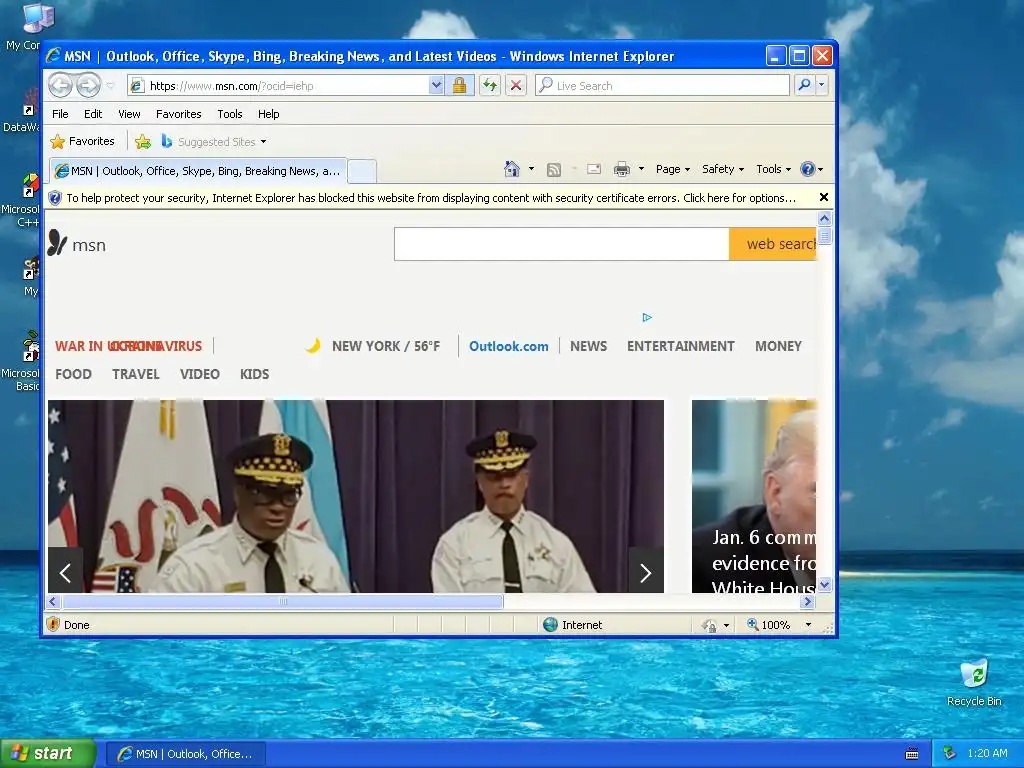Click the vertical scrollbar up arrow
The width and height of the screenshot is (1024, 768).
[824, 218]
